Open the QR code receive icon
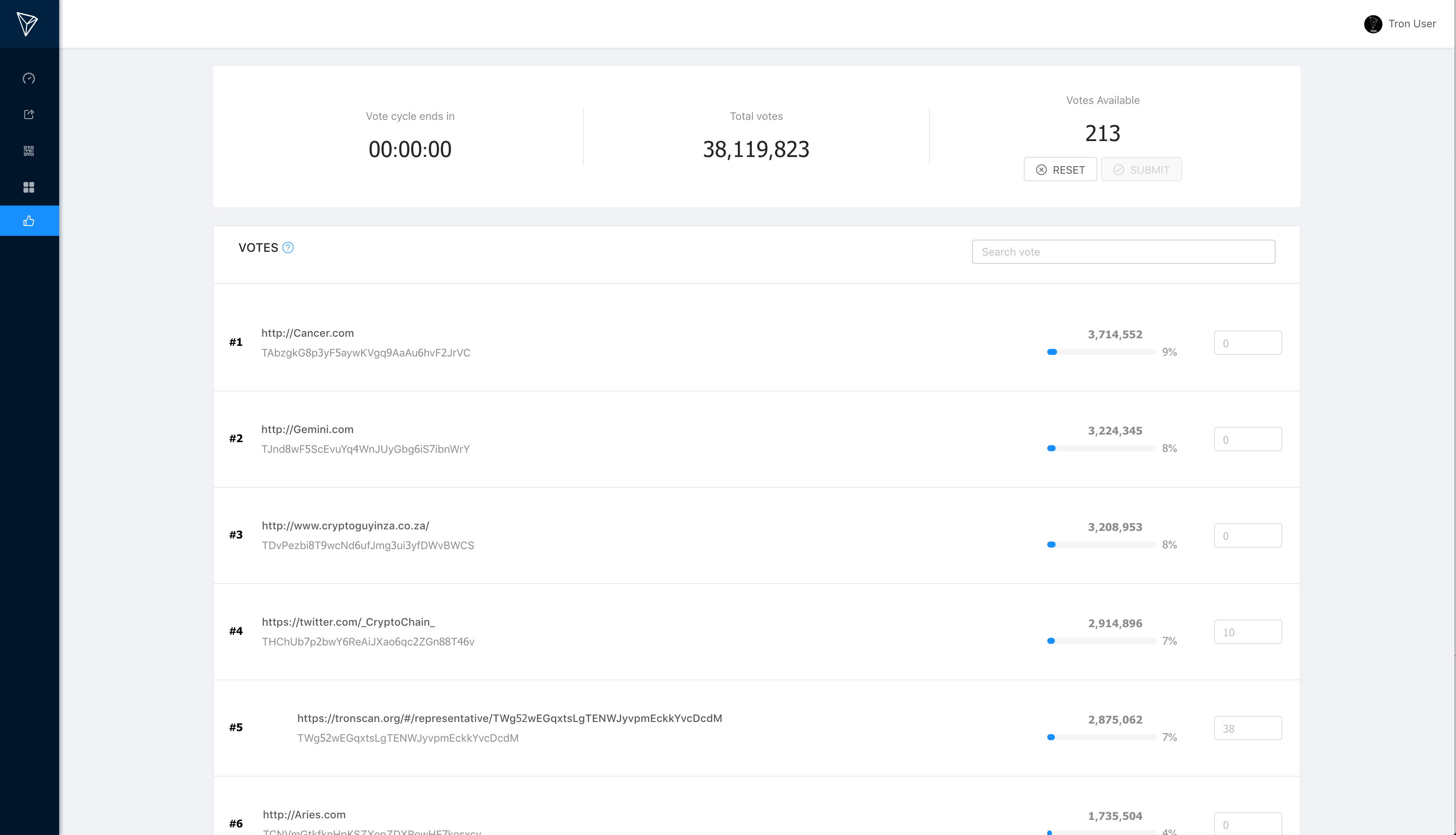The image size is (1456, 835). tap(29, 151)
